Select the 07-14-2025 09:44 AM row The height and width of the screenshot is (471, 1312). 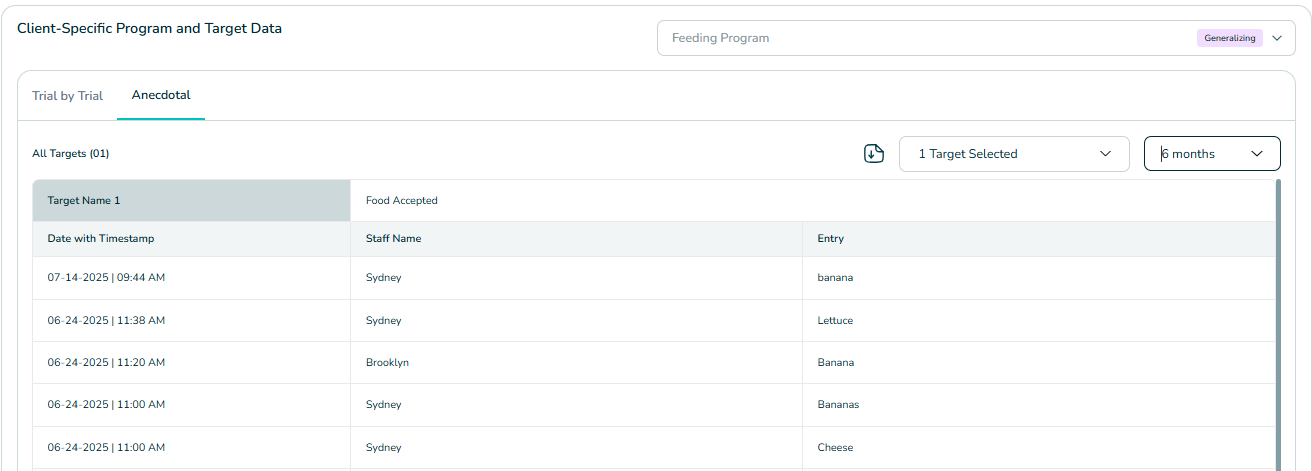coord(654,278)
